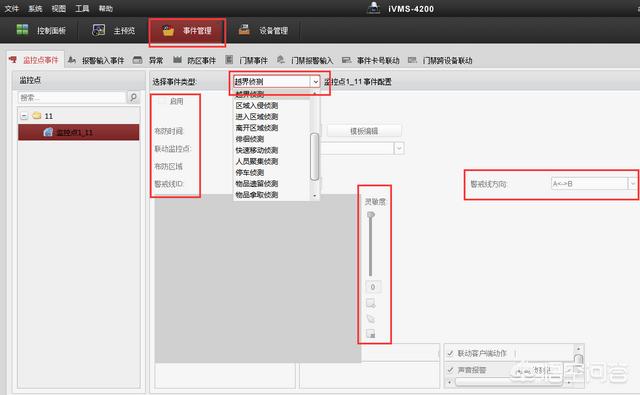Click the 模板编辑 button
Viewport: 640px width, 395px height.
pyautogui.click(x=364, y=131)
